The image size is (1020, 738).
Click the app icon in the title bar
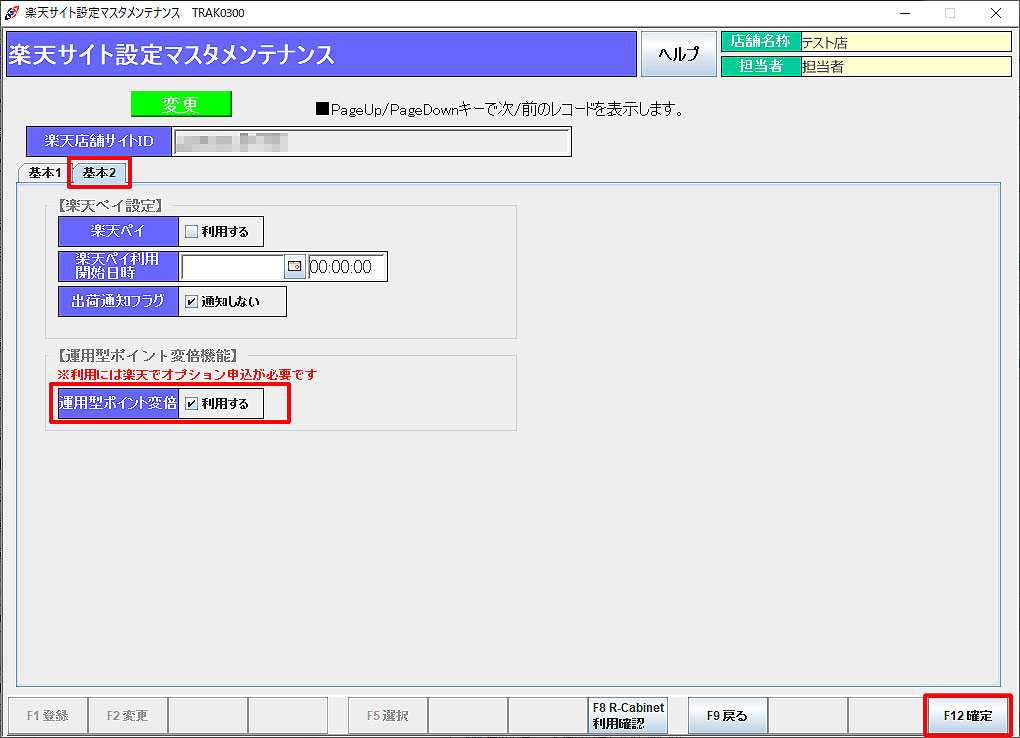tap(12, 13)
